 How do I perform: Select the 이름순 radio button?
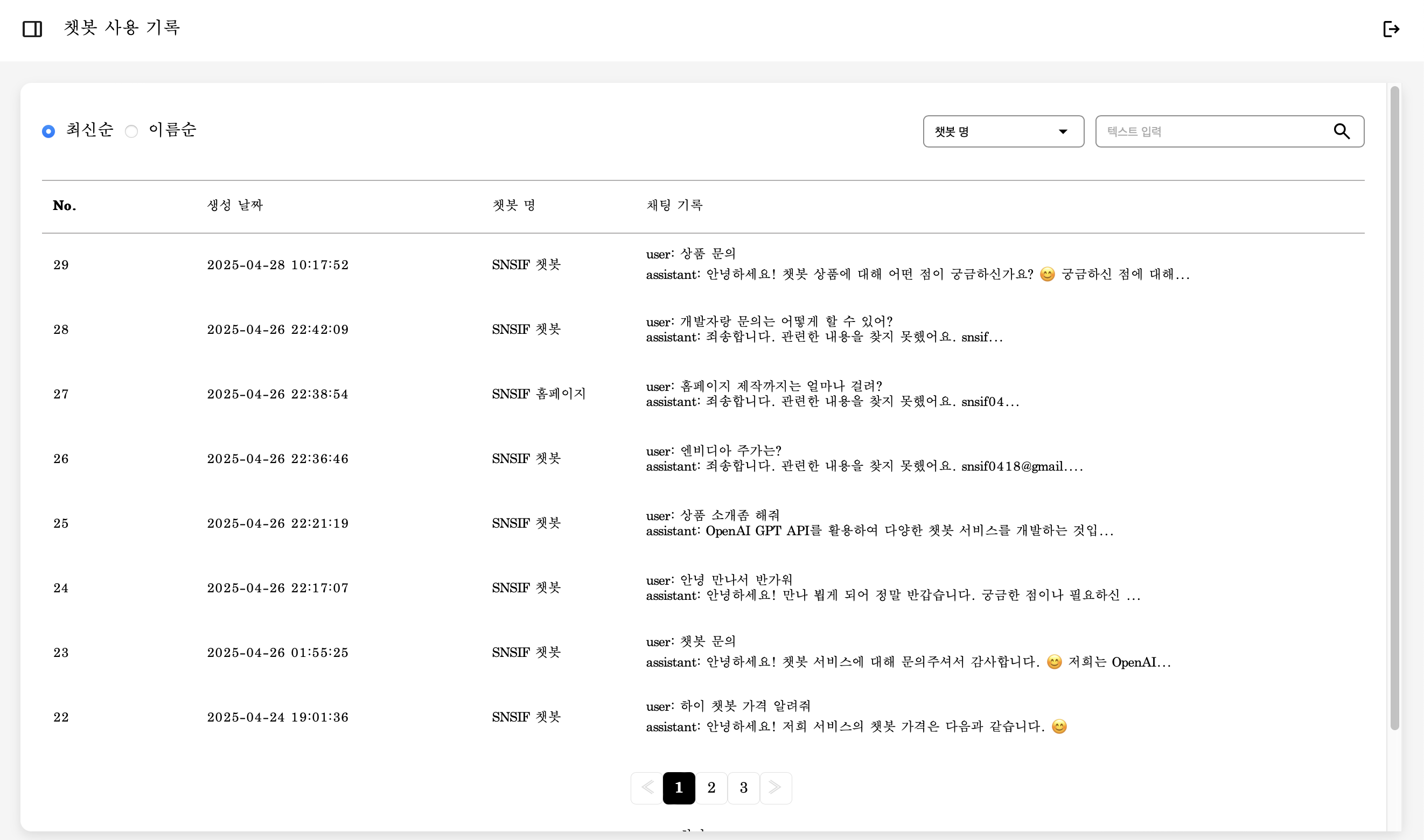coord(132,131)
